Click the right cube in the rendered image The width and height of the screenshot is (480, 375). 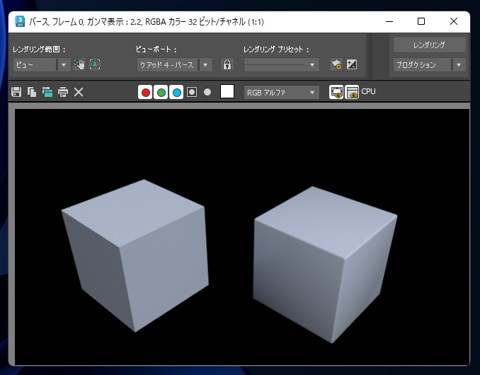click(325, 265)
